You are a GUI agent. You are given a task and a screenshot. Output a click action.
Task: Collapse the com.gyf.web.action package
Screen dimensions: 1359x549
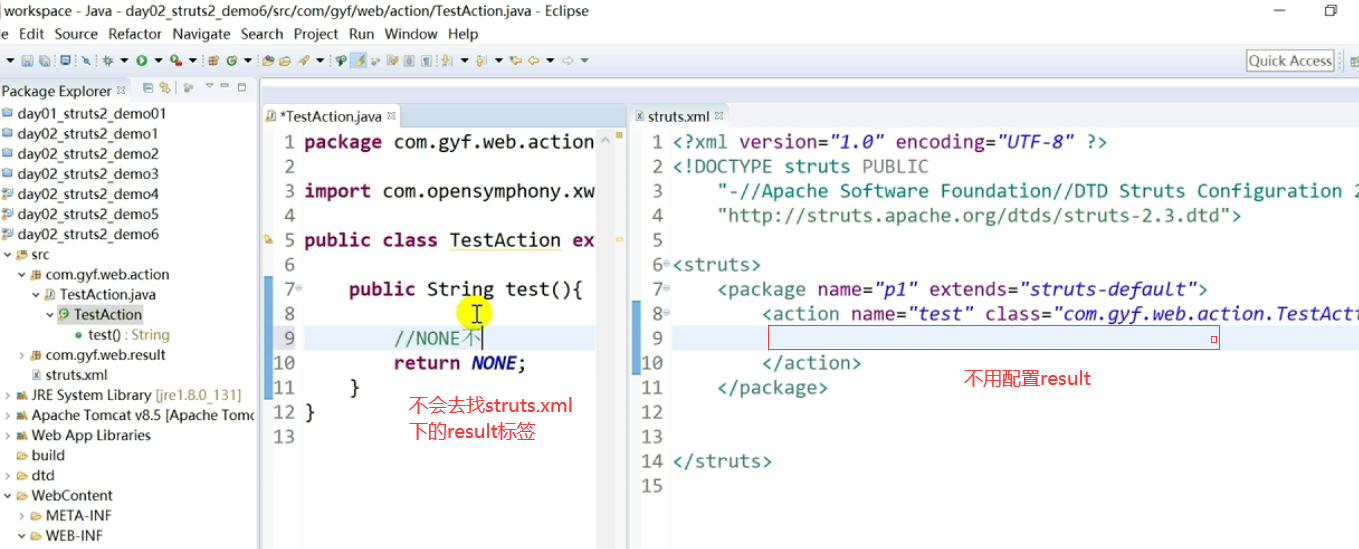click(22, 274)
